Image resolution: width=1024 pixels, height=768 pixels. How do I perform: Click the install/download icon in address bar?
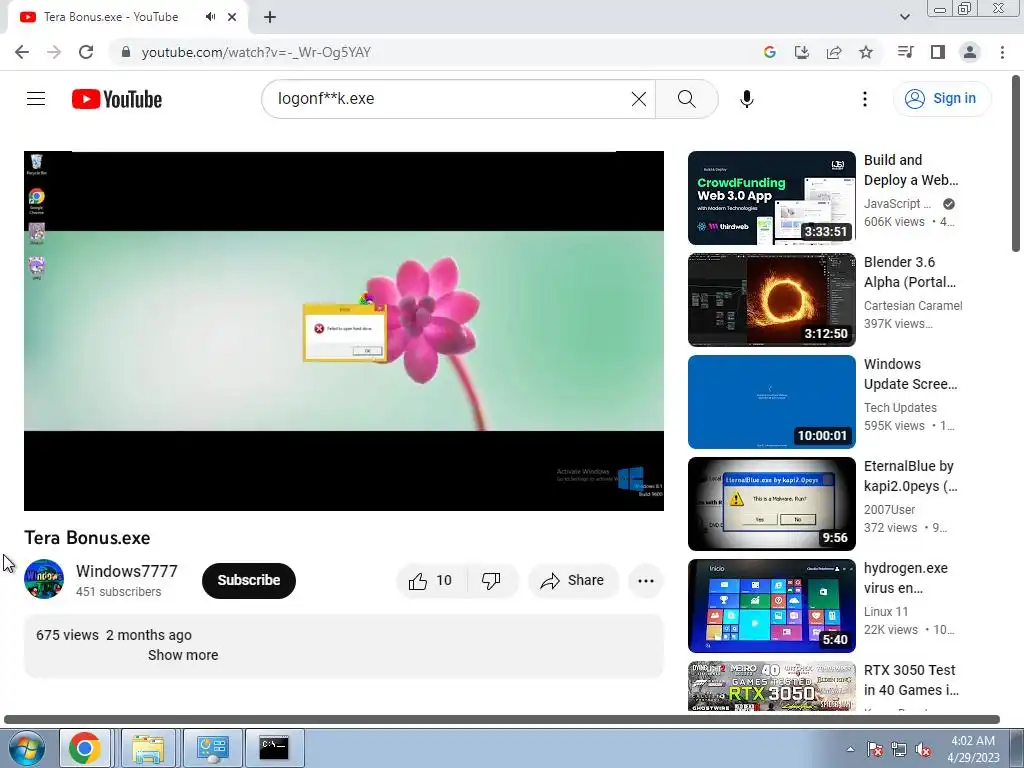[802, 52]
